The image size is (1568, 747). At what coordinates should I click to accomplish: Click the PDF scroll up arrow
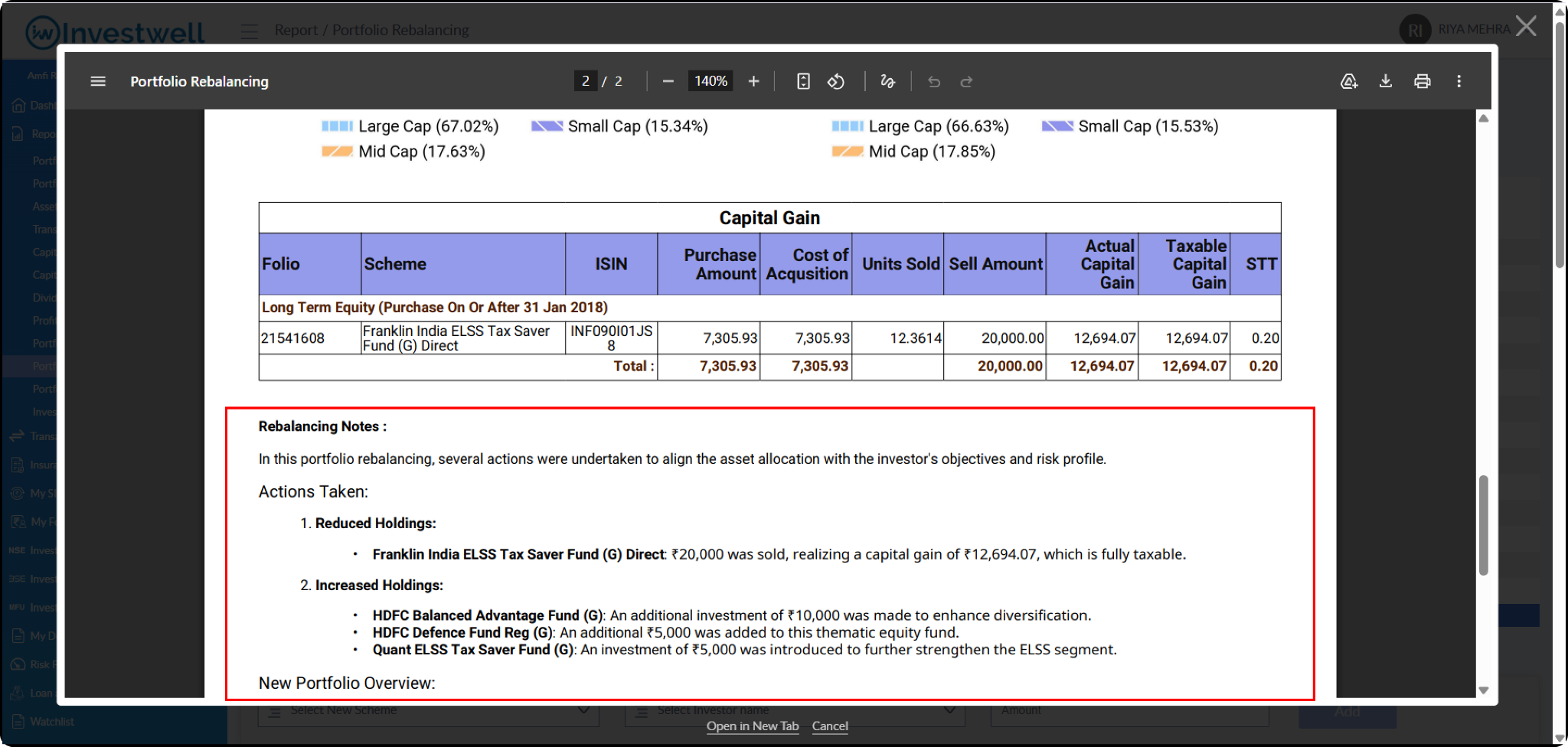(1484, 119)
